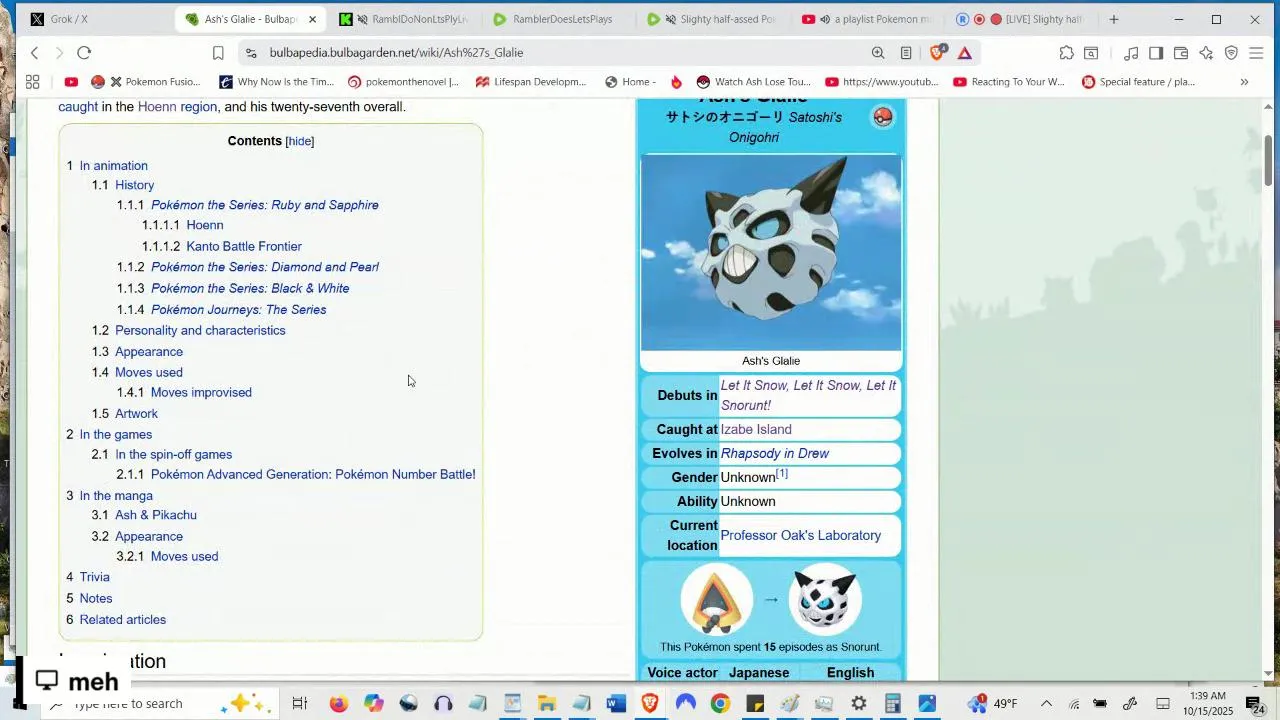Switch to the [LIVE] Slighty half tab
This screenshot has height=720, width=1280.
click(x=1021, y=19)
